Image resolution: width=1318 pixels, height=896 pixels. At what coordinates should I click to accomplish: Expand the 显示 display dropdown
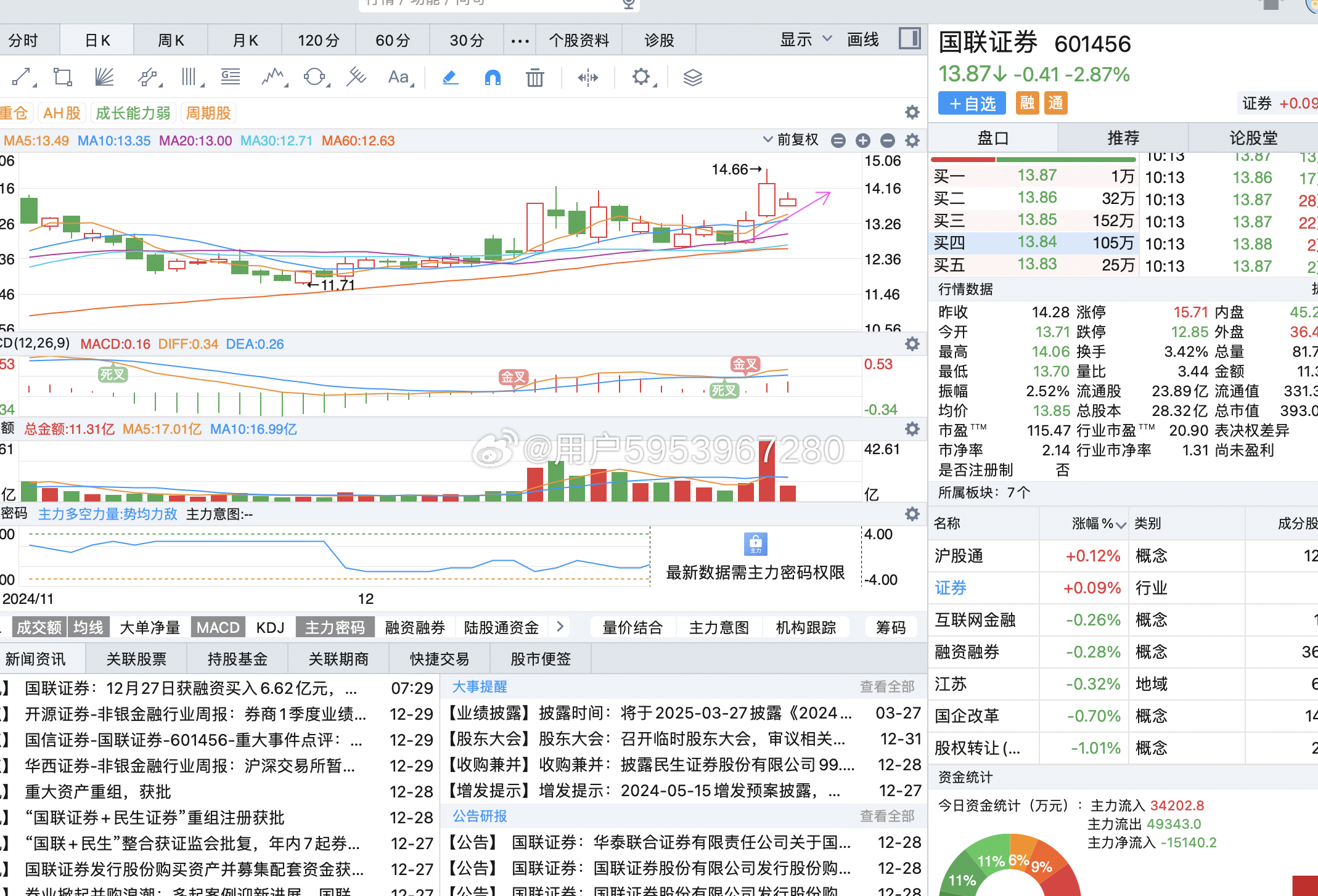point(806,40)
